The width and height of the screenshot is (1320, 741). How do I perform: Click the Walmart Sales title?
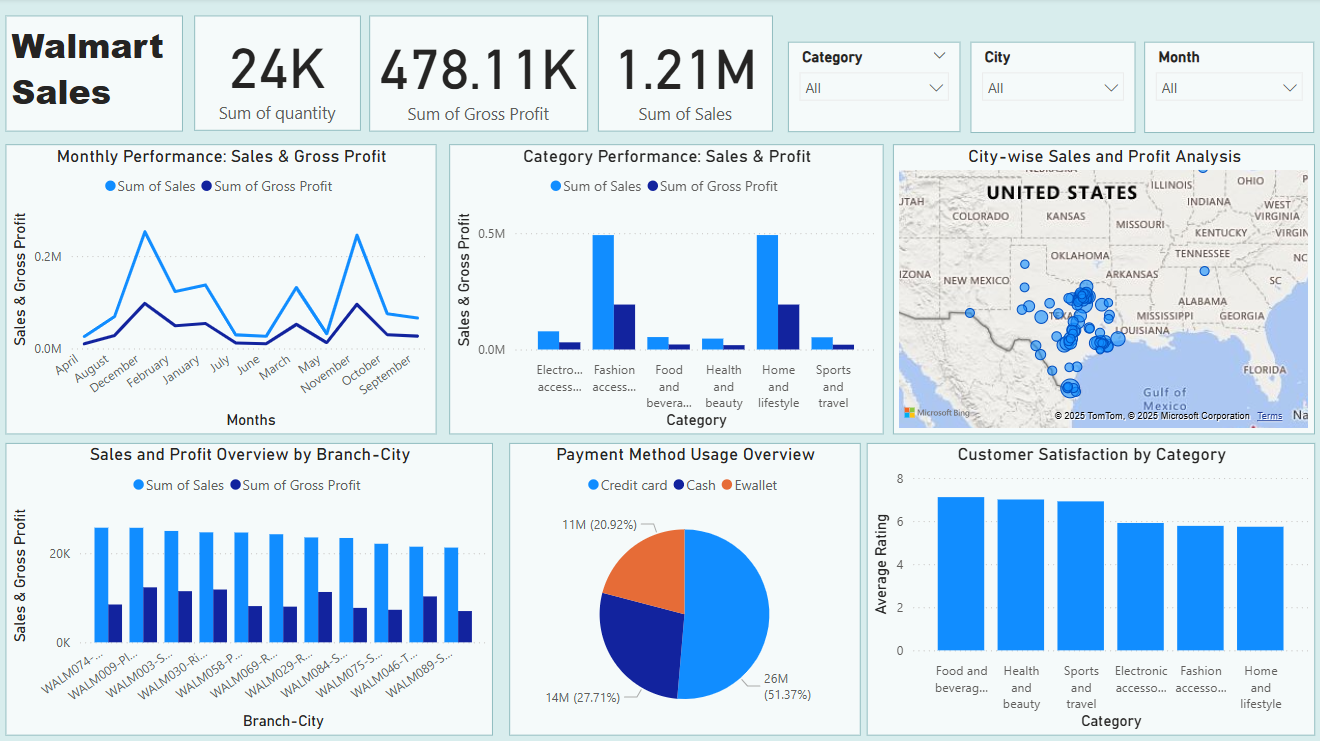coord(88,69)
